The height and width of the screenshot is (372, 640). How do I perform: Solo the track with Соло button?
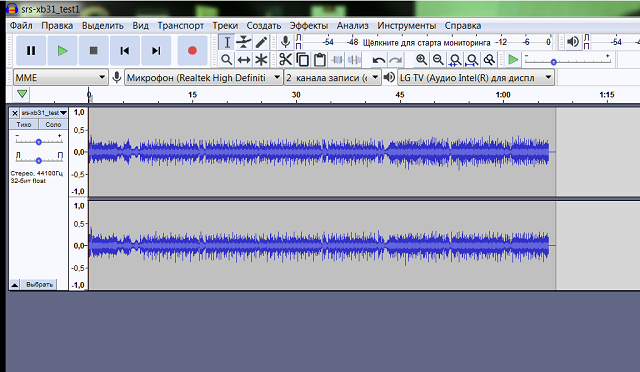53,124
